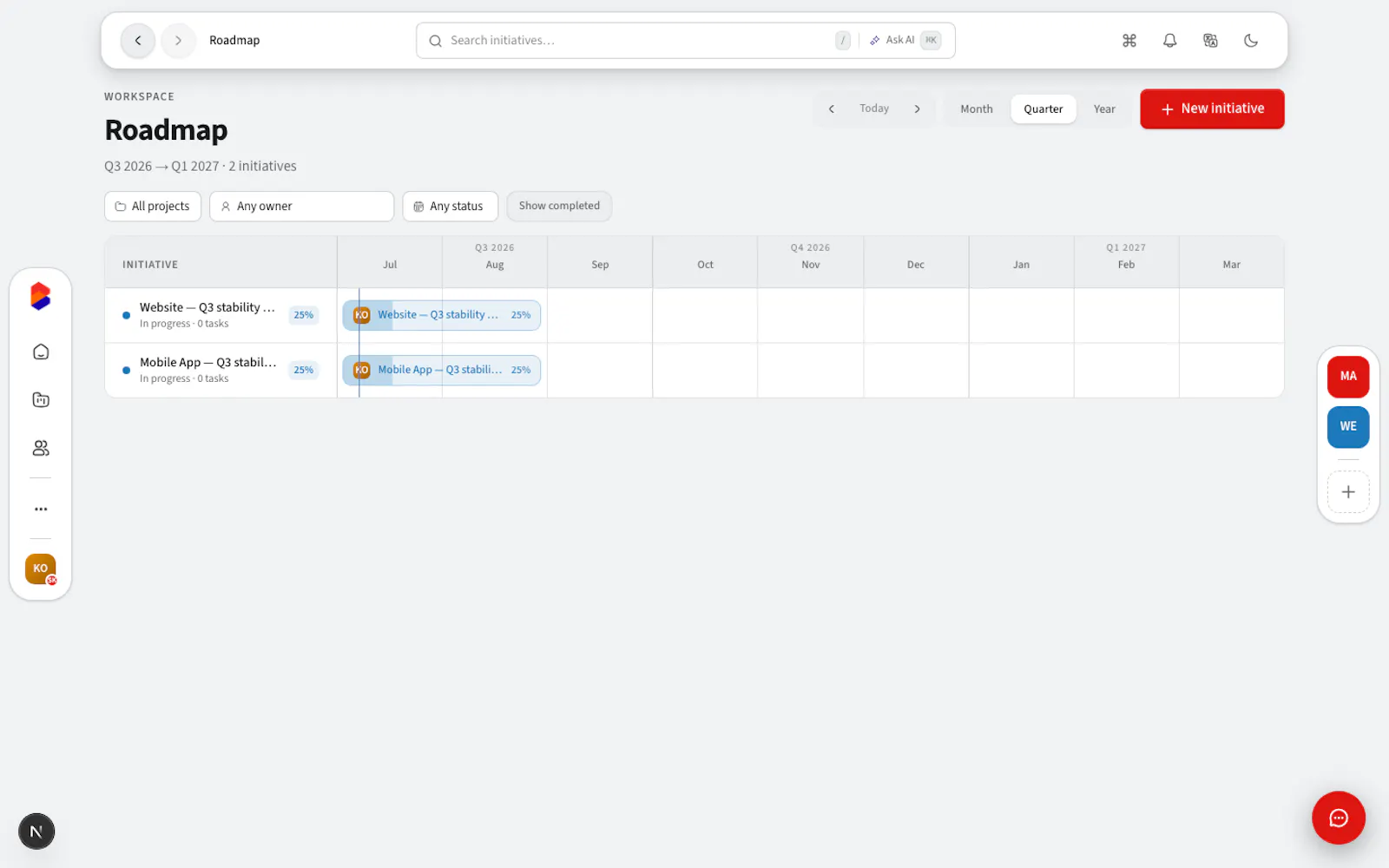Open the Any status filter
This screenshot has height=868, width=1389.
(x=450, y=207)
